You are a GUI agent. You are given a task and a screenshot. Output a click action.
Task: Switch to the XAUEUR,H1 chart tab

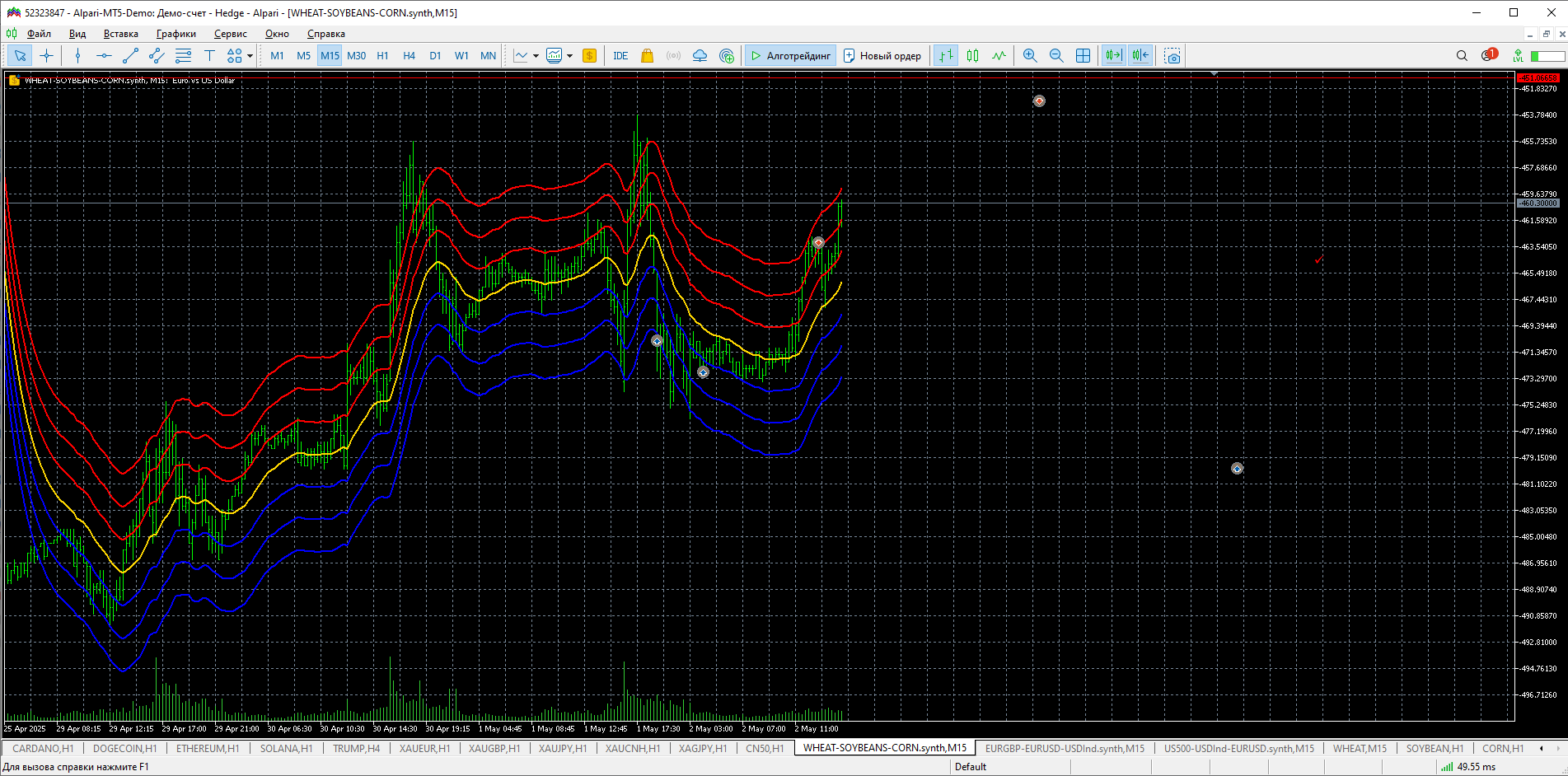(x=424, y=749)
